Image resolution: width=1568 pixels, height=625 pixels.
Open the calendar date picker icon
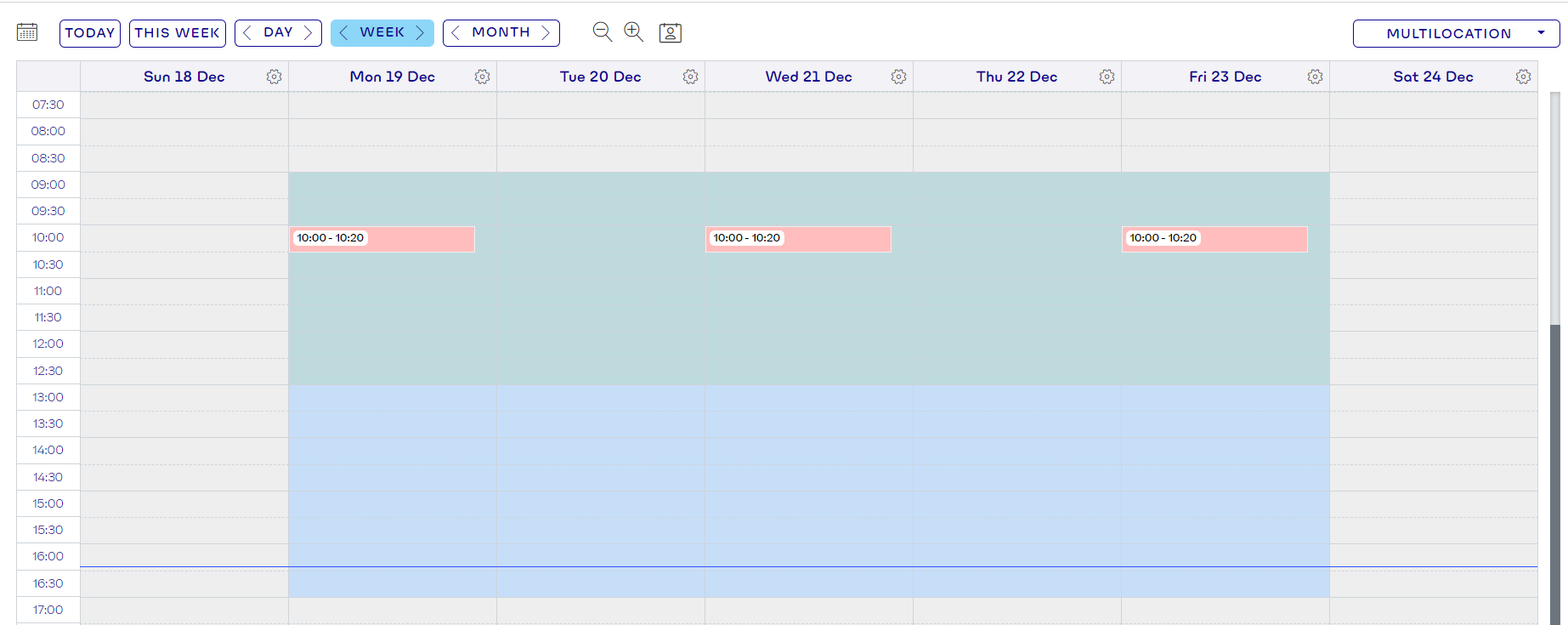[x=27, y=32]
